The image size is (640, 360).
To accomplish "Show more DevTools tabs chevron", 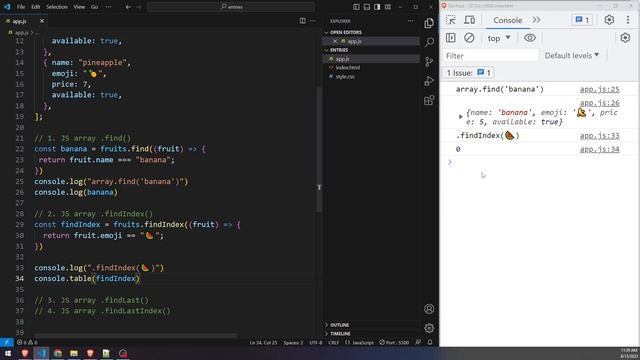I will pos(536,20).
